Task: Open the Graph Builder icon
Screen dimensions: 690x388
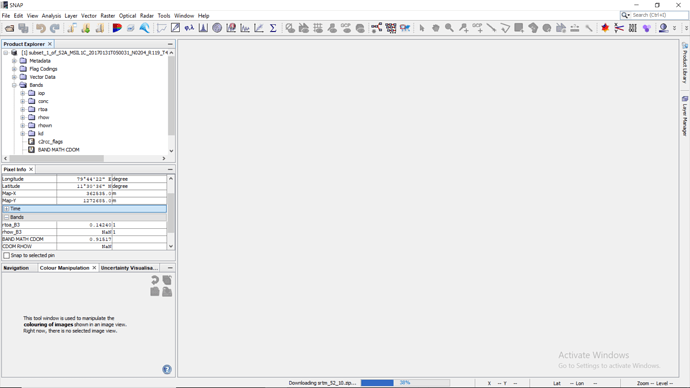Action: click(376, 28)
